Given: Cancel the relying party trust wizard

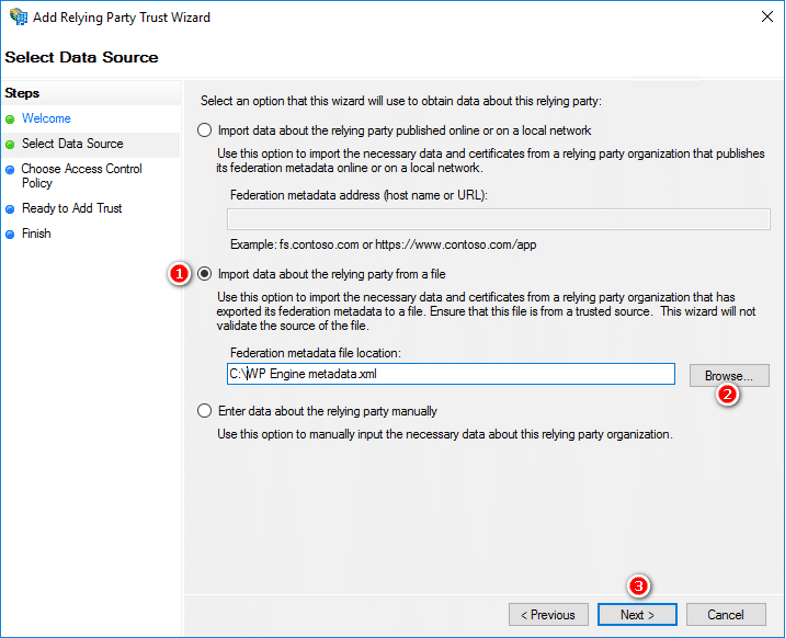Looking at the screenshot, I should pos(726,614).
